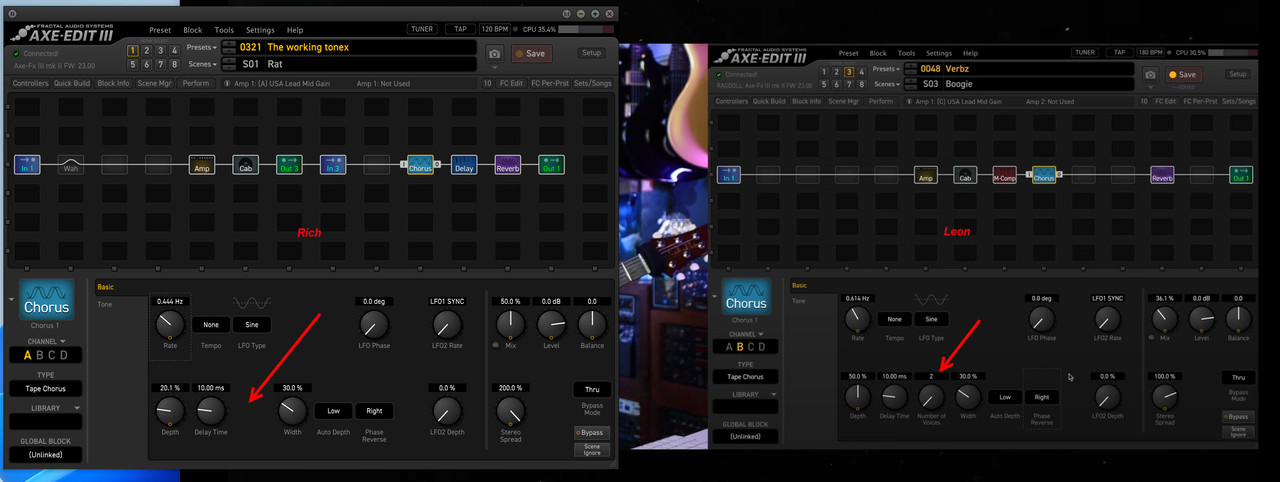
Task: Click the LFO sine waveform graphic in Rich window
Action: tap(251, 302)
